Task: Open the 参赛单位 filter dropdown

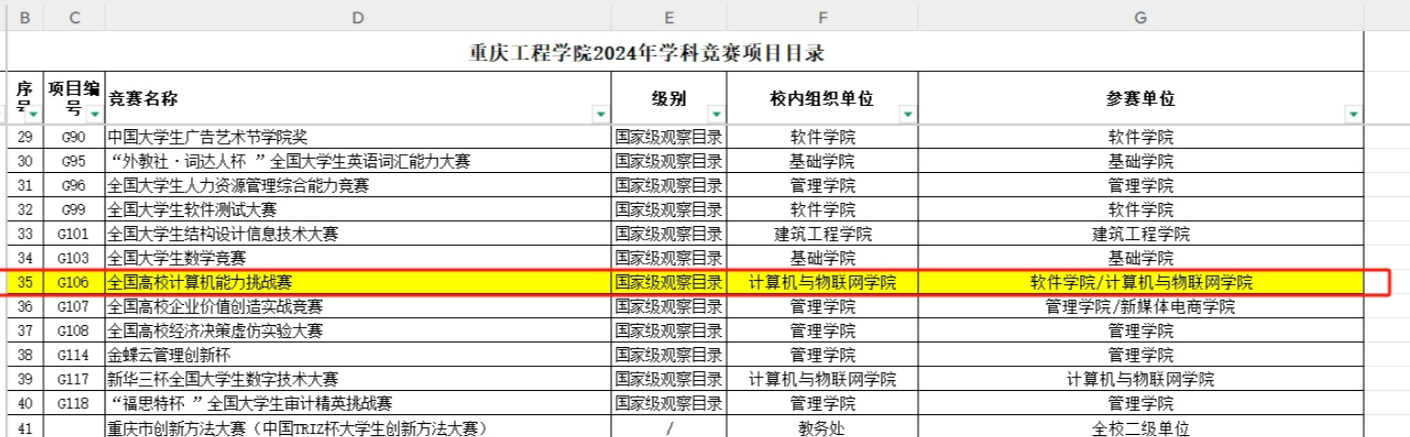Action: point(1354,116)
